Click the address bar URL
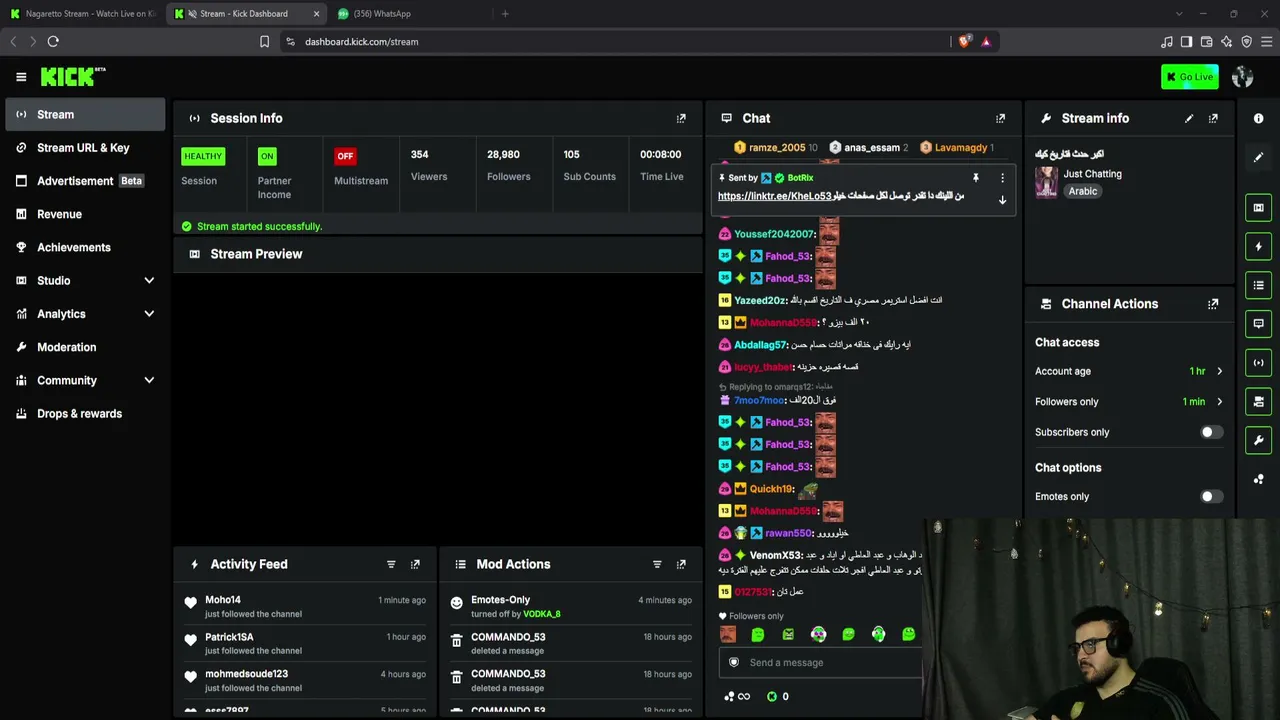This screenshot has height=720, width=1280. click(x=362, y=42)
